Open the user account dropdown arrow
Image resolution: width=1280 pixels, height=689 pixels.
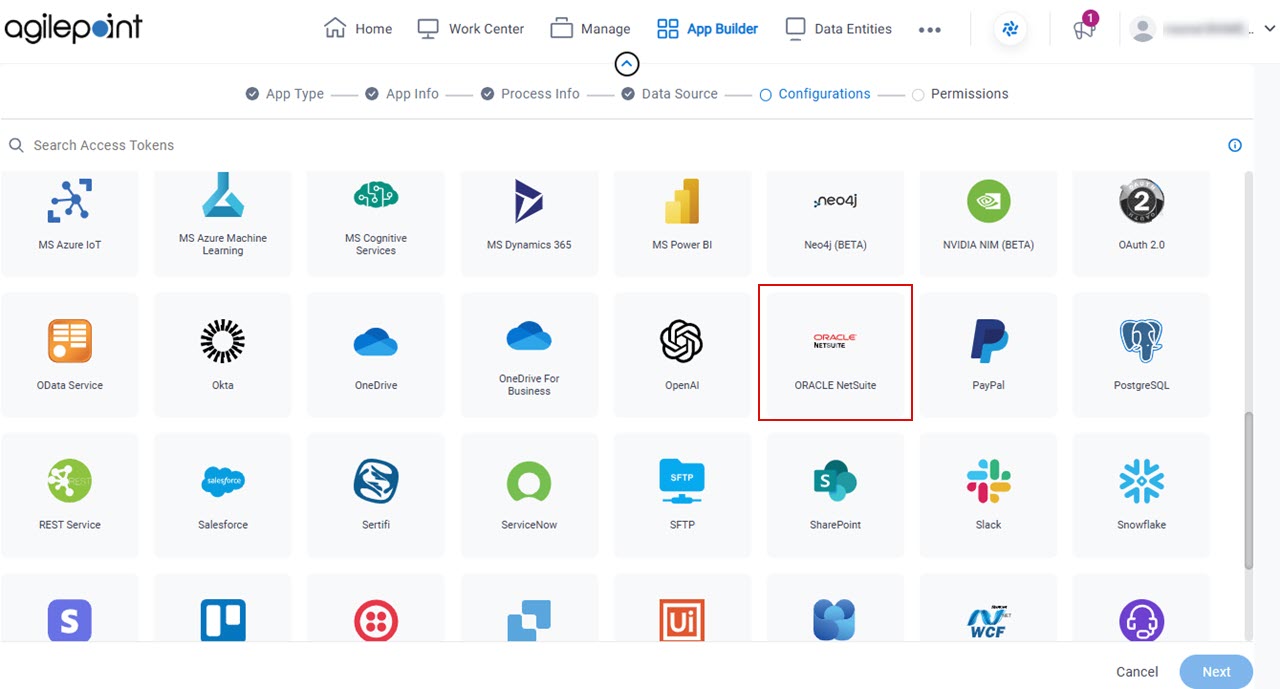click(1269, 30)
